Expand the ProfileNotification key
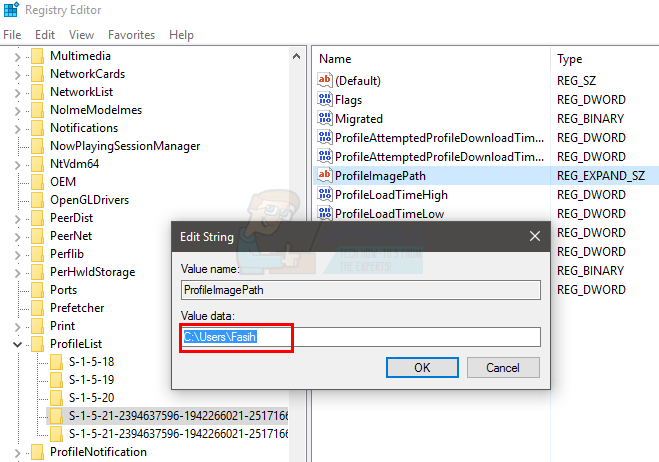 click(17, 453)
